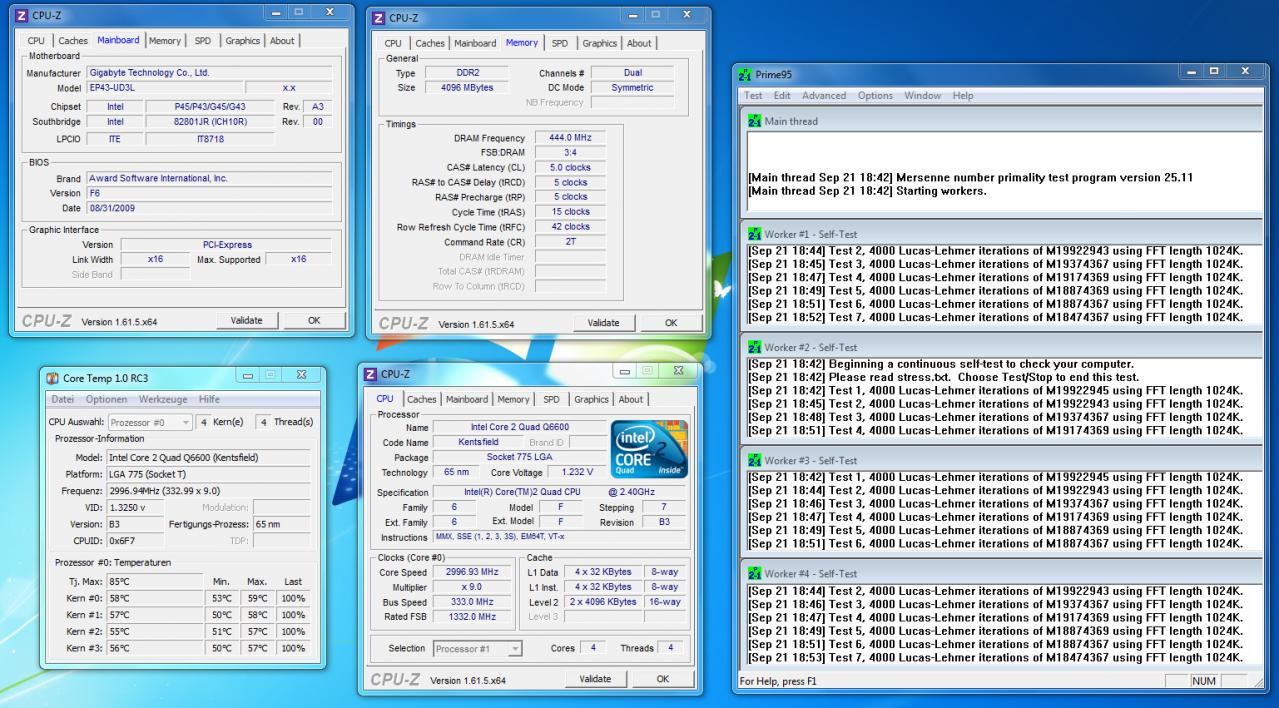Image resolution: width=1279 pixels, height=708 pixels.
Task: Click the NUM indicator in Prime95 status bar
Action: point(1206,682)
